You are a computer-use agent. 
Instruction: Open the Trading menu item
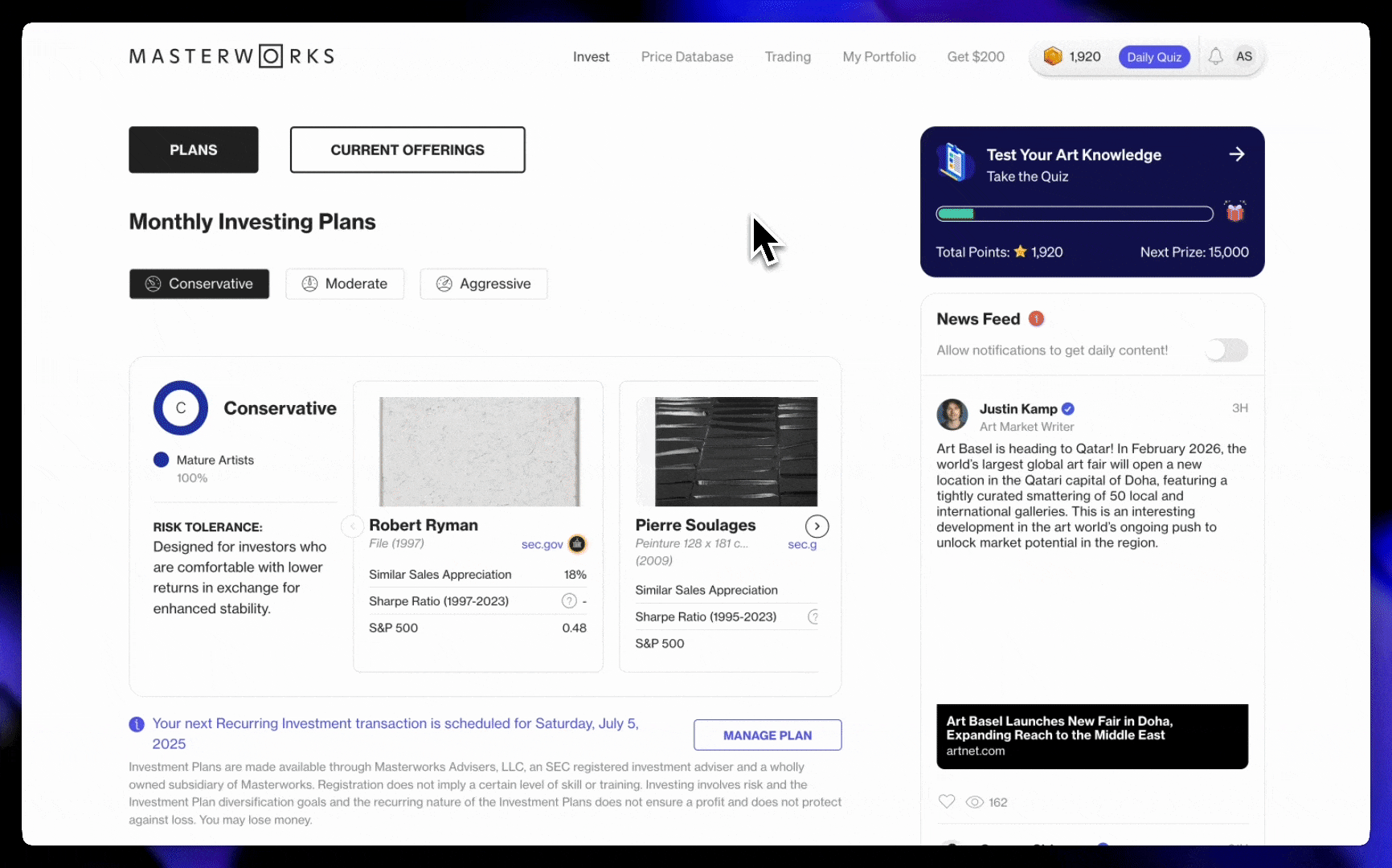788,57
